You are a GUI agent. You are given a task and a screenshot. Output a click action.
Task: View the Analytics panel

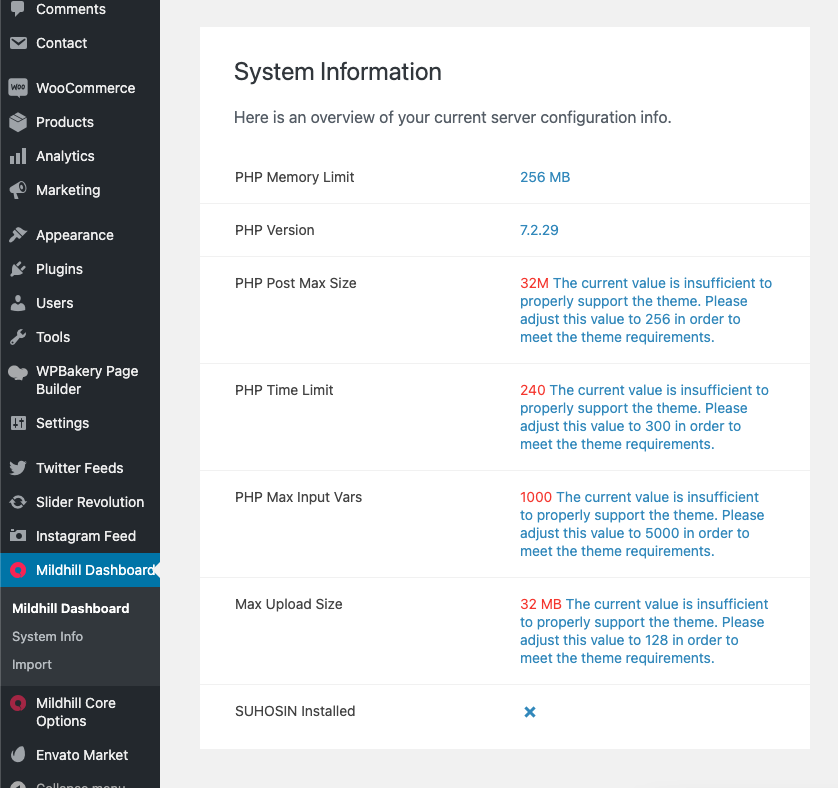point(65,156)
